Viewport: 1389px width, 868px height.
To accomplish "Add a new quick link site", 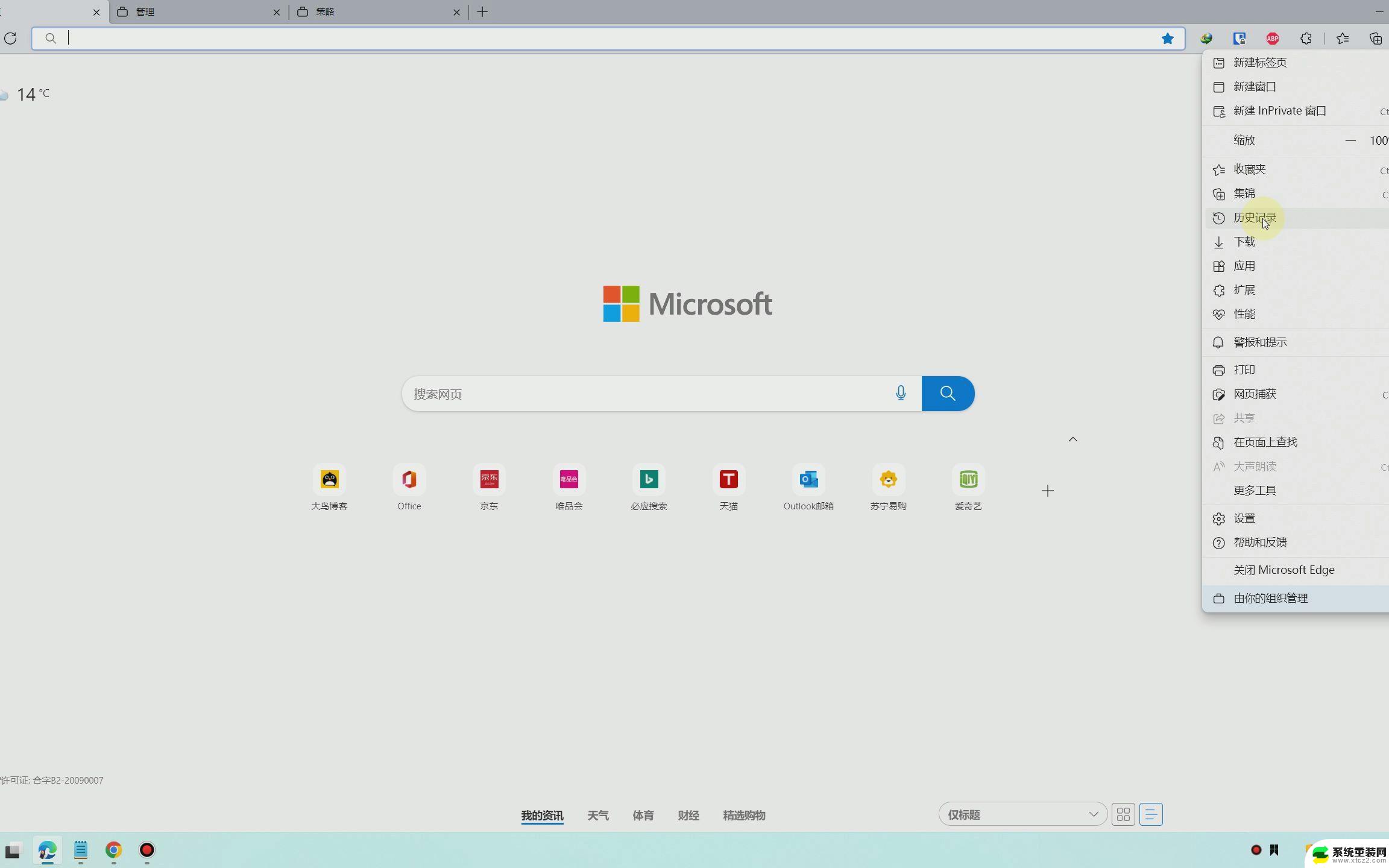I will 1048,491.
